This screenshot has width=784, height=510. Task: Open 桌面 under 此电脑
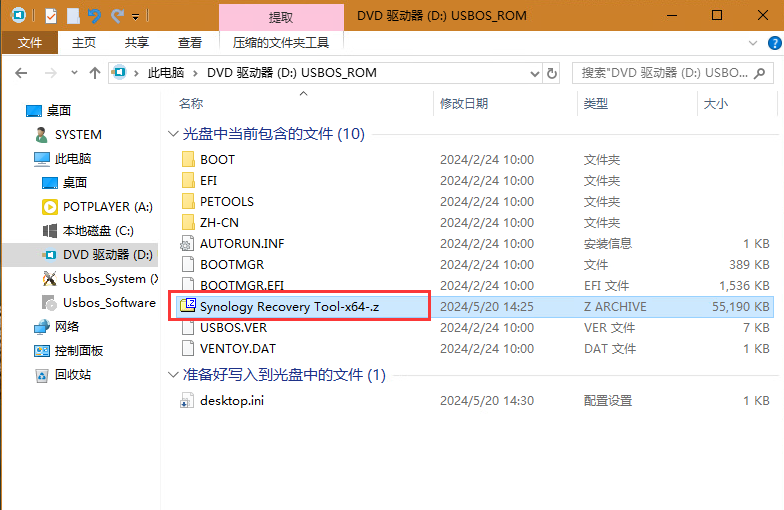point(64,182)
